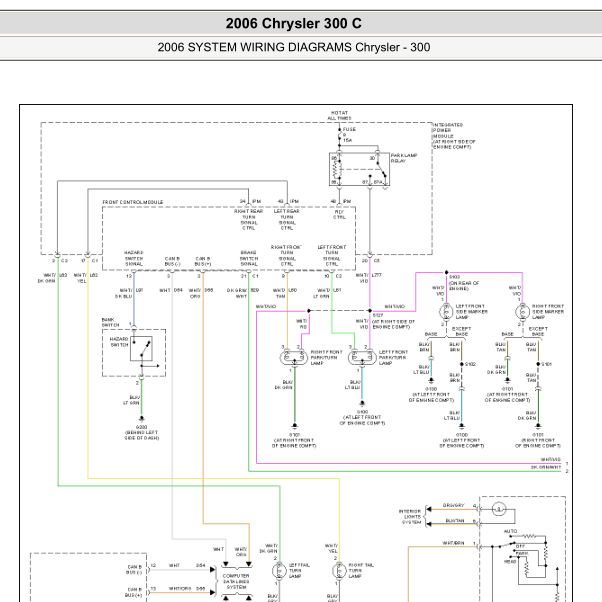
Task: Select 'RIGHT FRONT SIDE MARKER LAMP' label
Action: (548, 312)
